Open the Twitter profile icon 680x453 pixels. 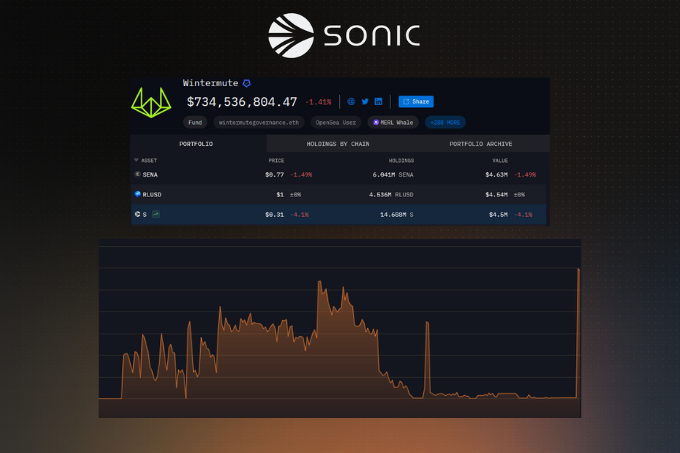point(365,101)
